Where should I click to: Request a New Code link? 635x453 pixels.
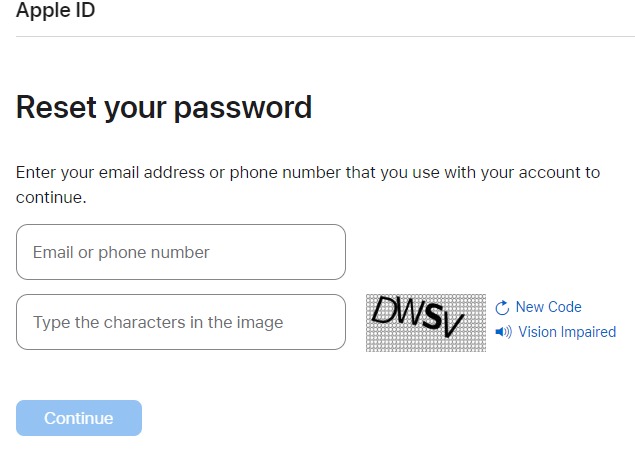point(548,307)
